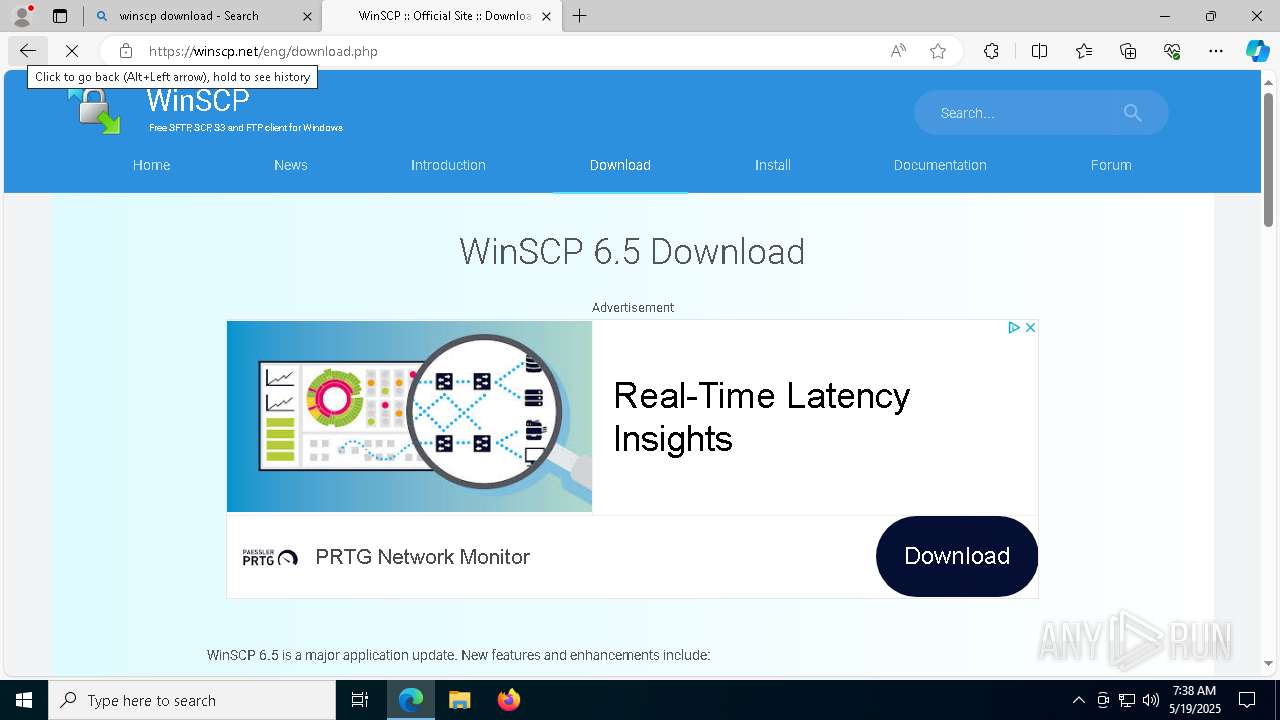This screenshot has width=1280, height=720.
Task: Open the Edge profile icon
Action: pos(21,16)
